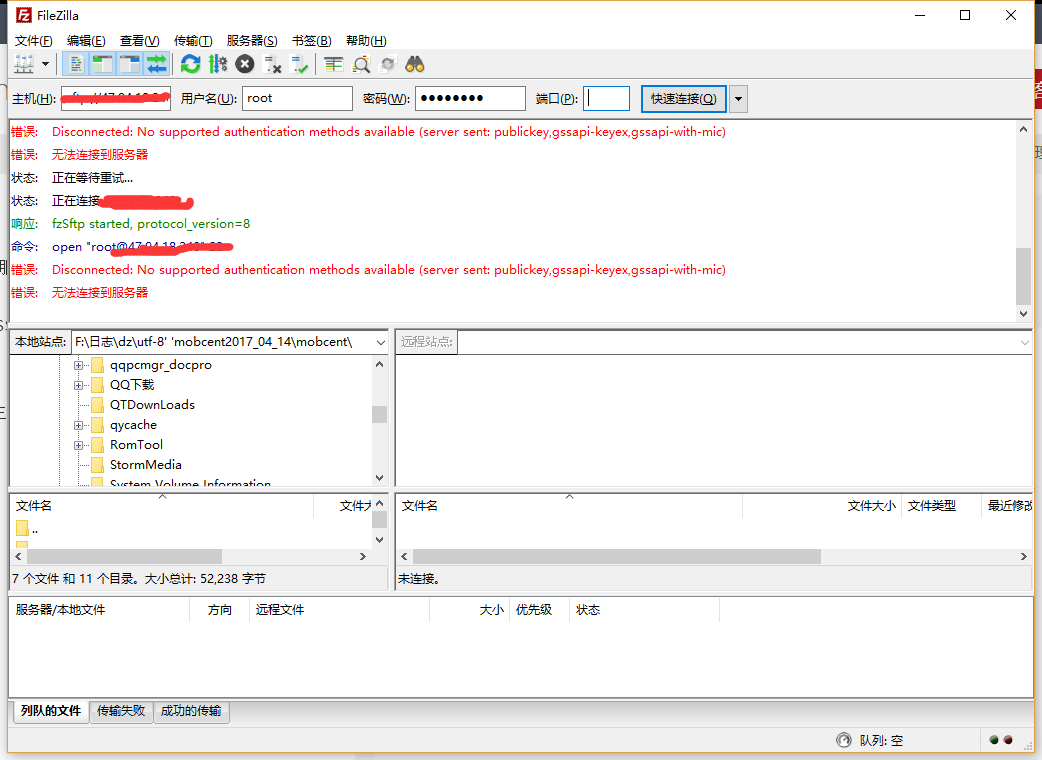Open the 服务器(S) menu
Image resolution: width=1042 pixels, height=760 pixels.
[252, 41]
